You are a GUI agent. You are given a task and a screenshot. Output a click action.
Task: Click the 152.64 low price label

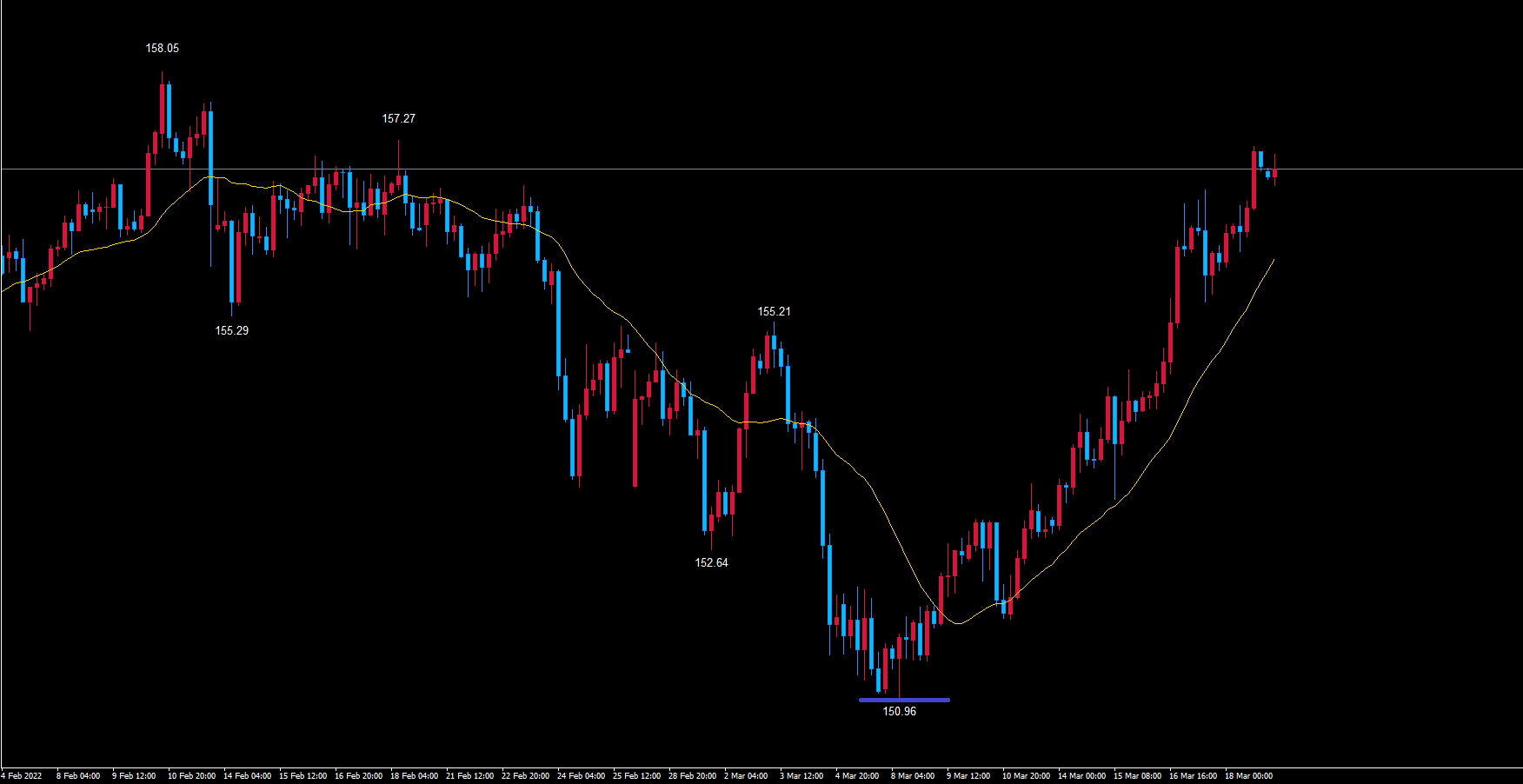711,563
